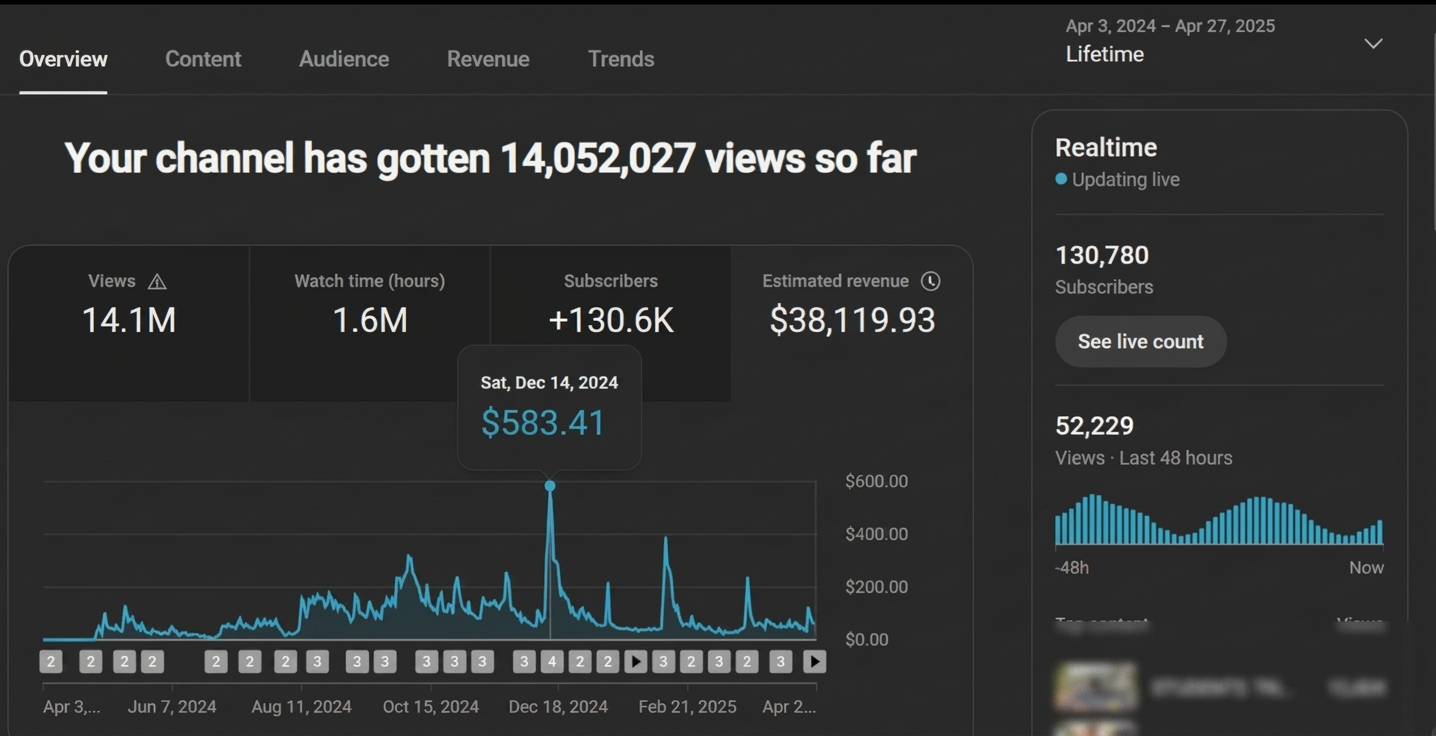Open the Content tab

203,59
